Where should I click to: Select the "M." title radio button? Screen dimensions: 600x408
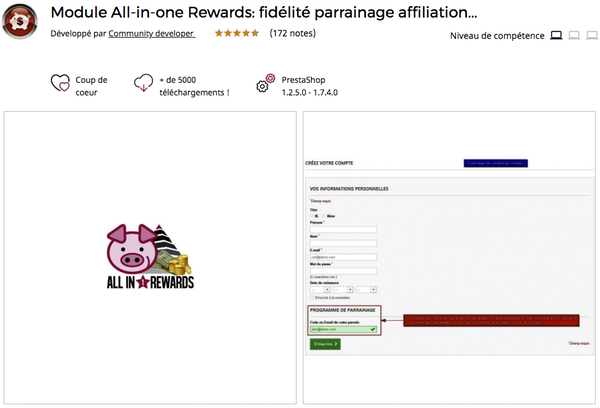pos(313,215)
